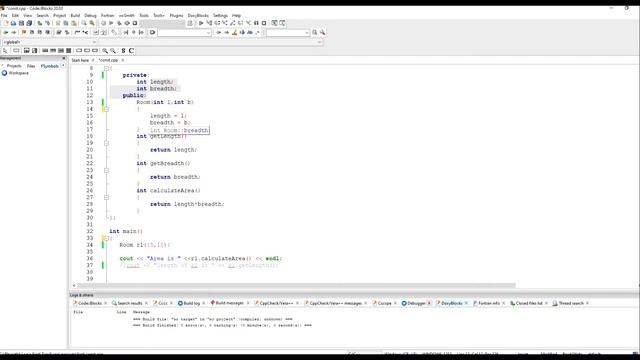Close the Management panel
This screenshot has height=360, width=640.
tap(64, 58)
